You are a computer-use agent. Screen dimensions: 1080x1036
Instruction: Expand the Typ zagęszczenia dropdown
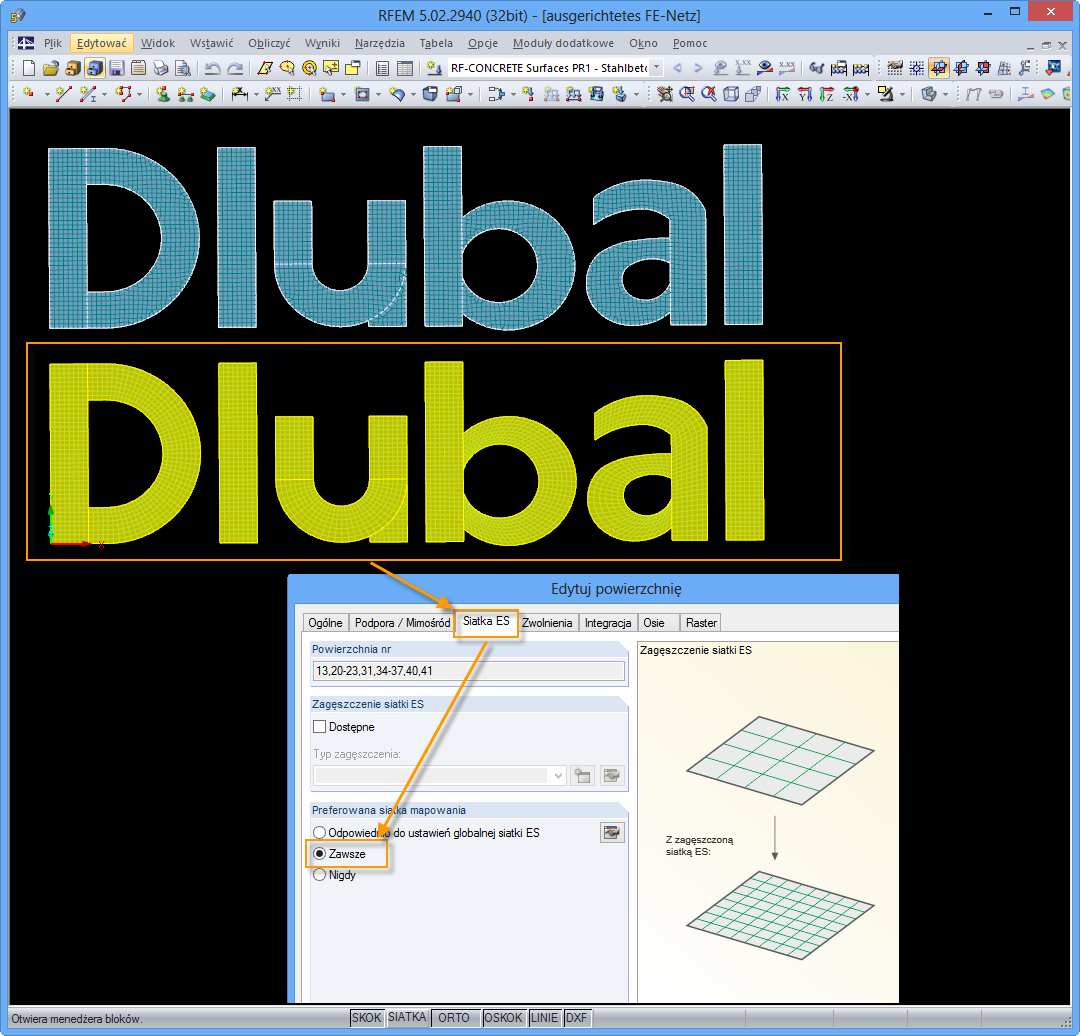click(558, 776)
